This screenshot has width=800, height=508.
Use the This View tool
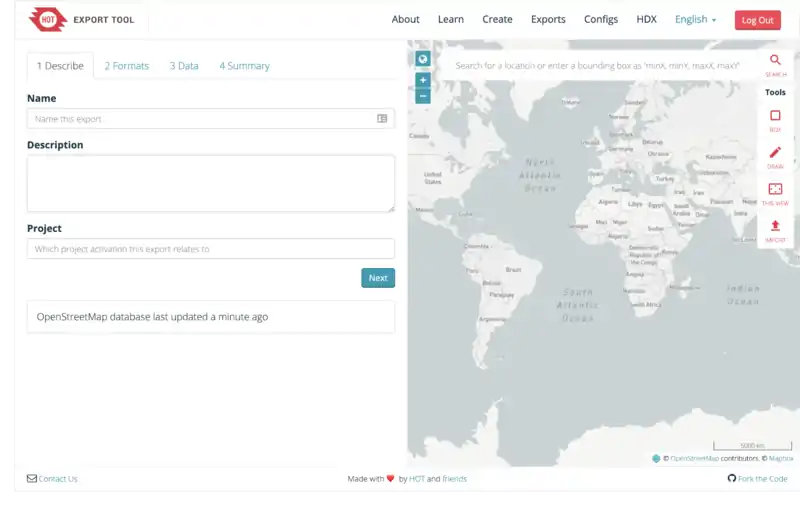775,190
